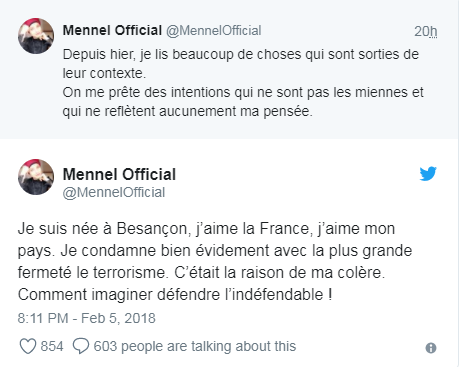Open replies via speech bubble icon

point(81,346)
